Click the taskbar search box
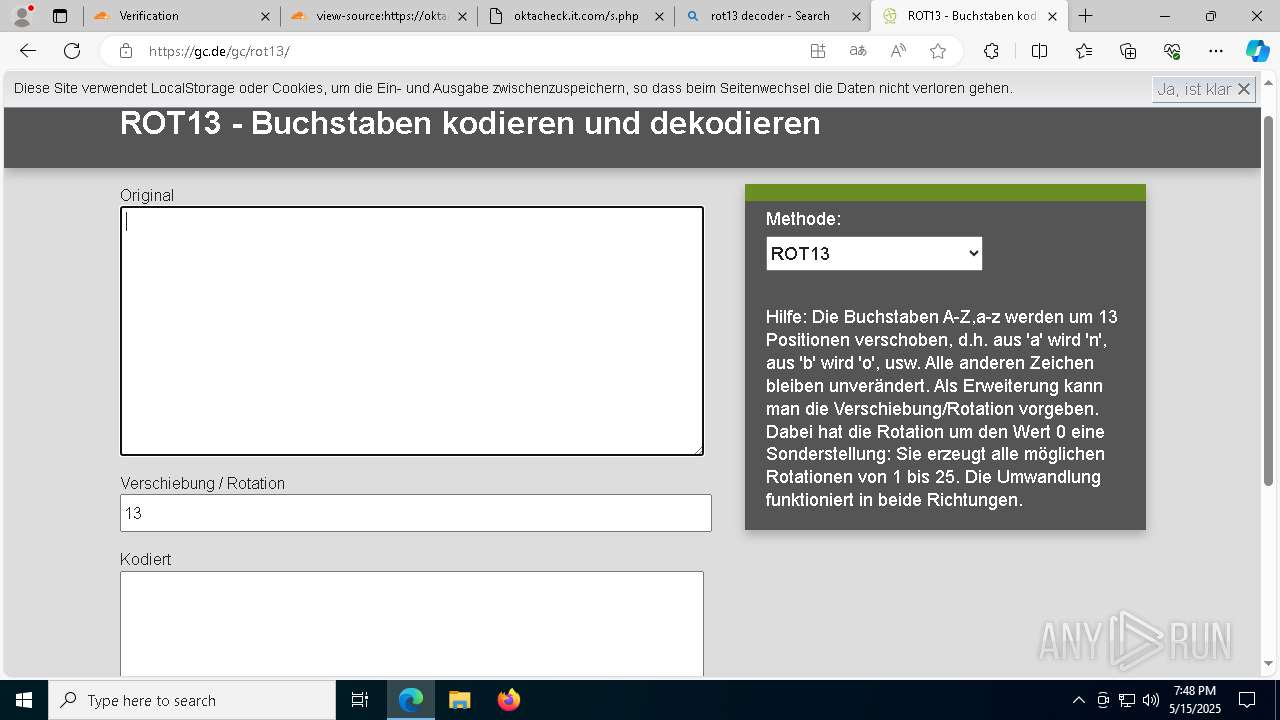Image resolution: width=1280 pixels, height=720 pixels. pyautogui.click(x=192, y=700)
